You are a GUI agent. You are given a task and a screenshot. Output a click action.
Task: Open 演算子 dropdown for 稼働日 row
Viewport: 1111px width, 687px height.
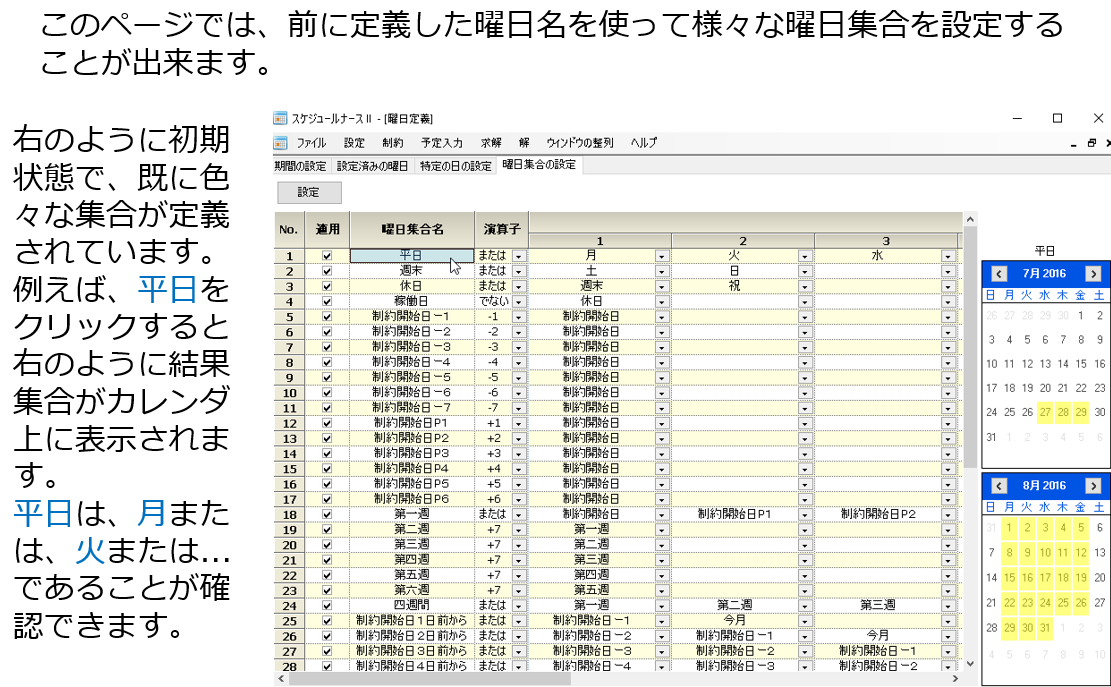pos(519,302)
